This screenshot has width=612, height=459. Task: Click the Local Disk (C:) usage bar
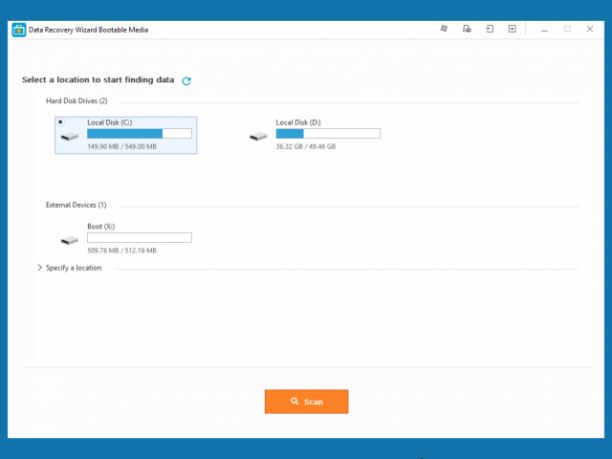pyautogui.click(x=139, y=133)
